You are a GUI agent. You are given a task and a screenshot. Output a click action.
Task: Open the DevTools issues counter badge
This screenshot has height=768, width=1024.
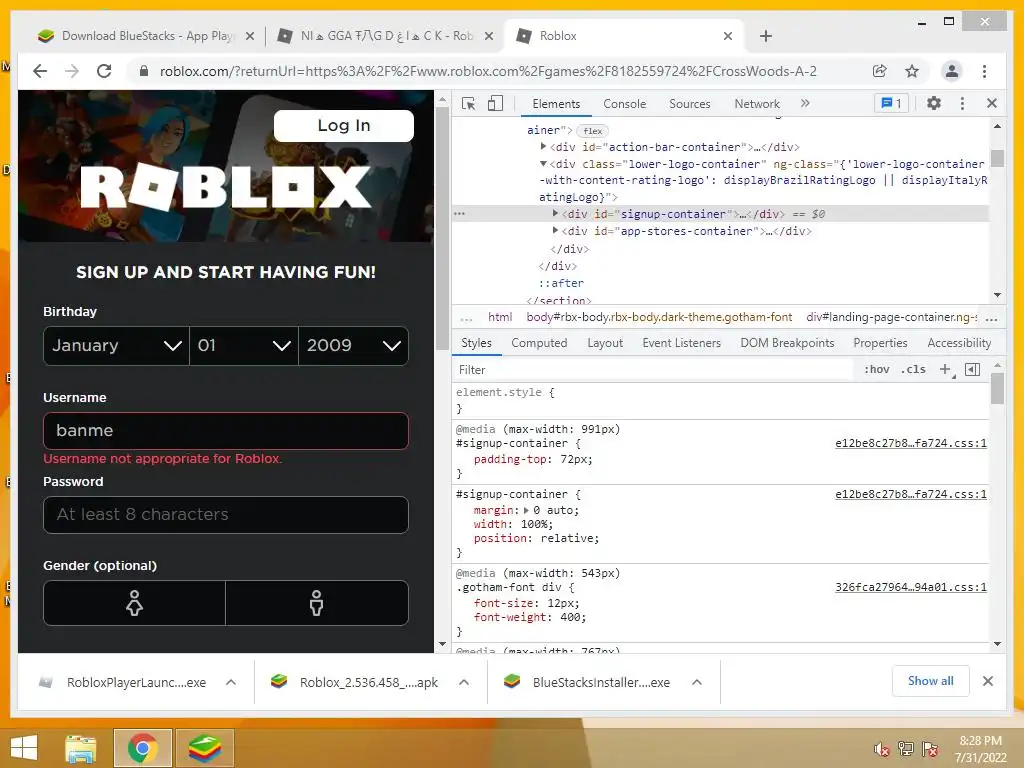[x=891, y=103]
